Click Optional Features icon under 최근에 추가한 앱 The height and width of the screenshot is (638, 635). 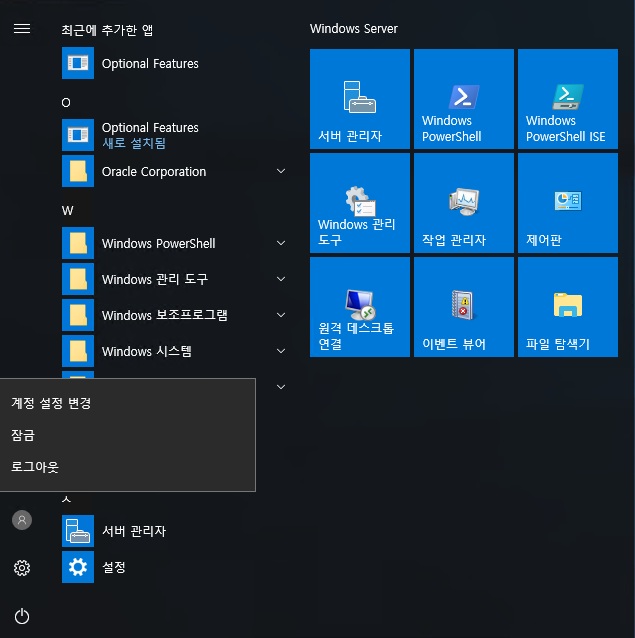(78, 63)
